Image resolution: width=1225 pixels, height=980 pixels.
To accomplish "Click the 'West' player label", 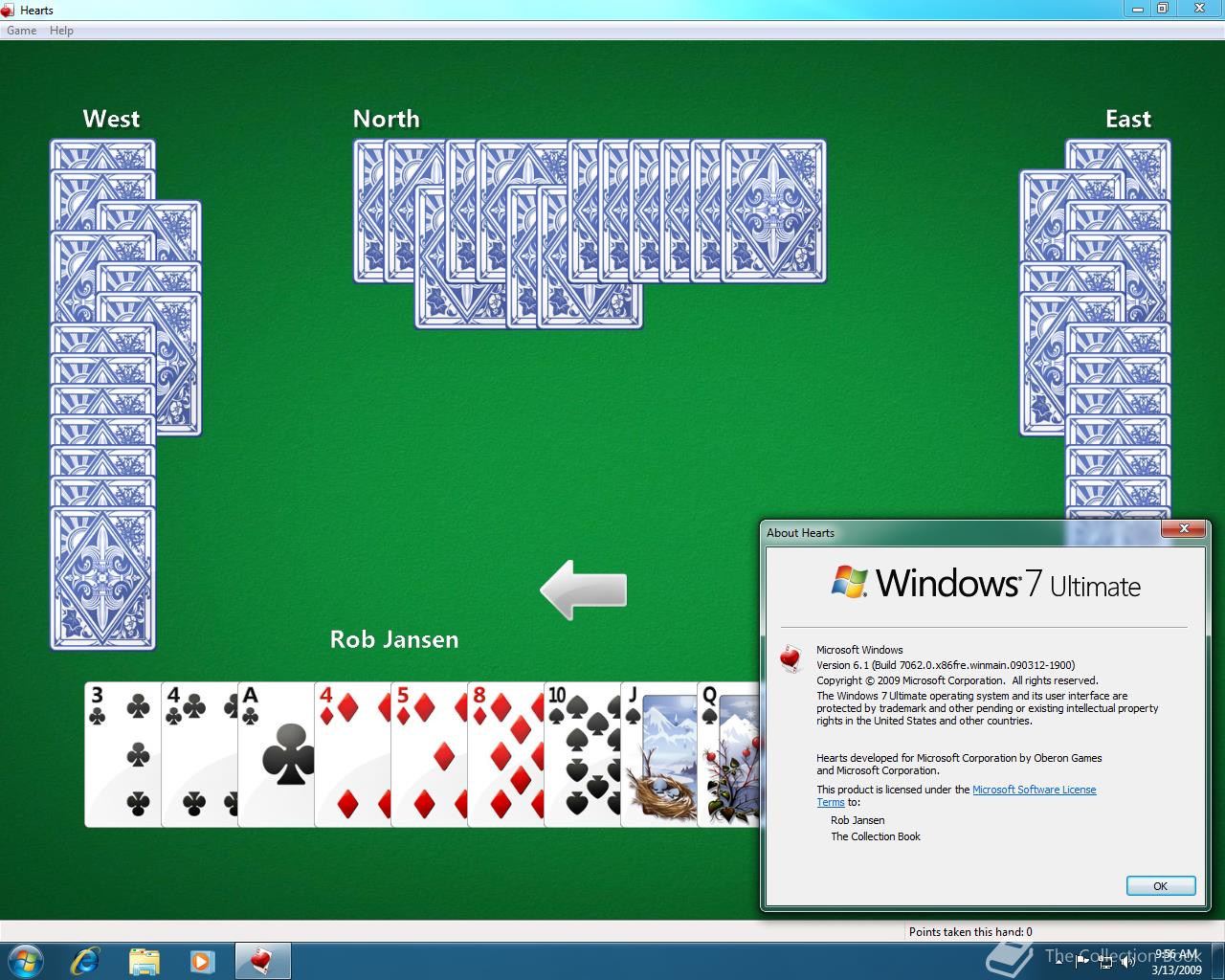I will point(111,119).
